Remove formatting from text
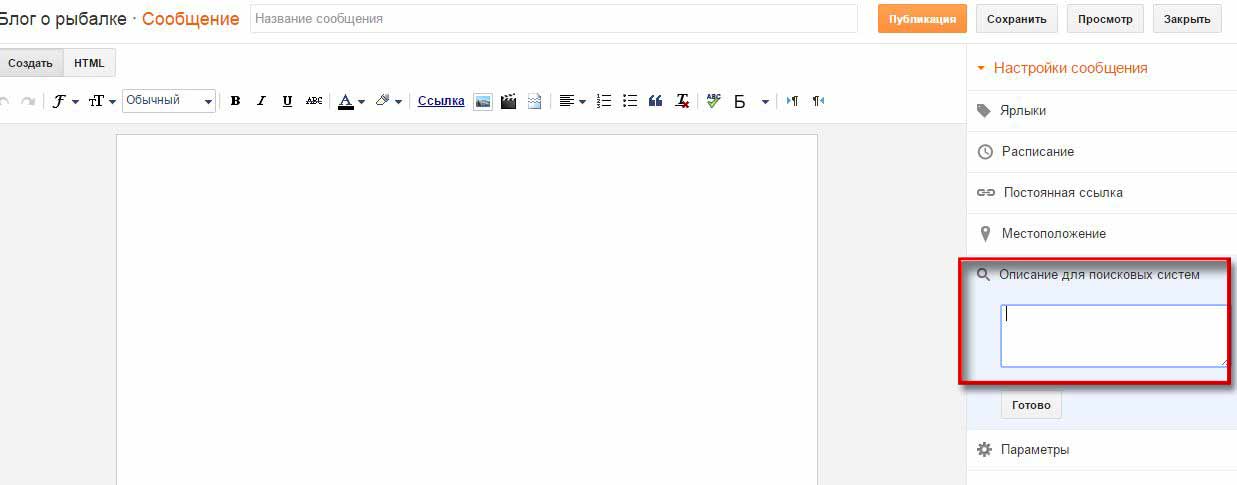 [x=682, y=101]
